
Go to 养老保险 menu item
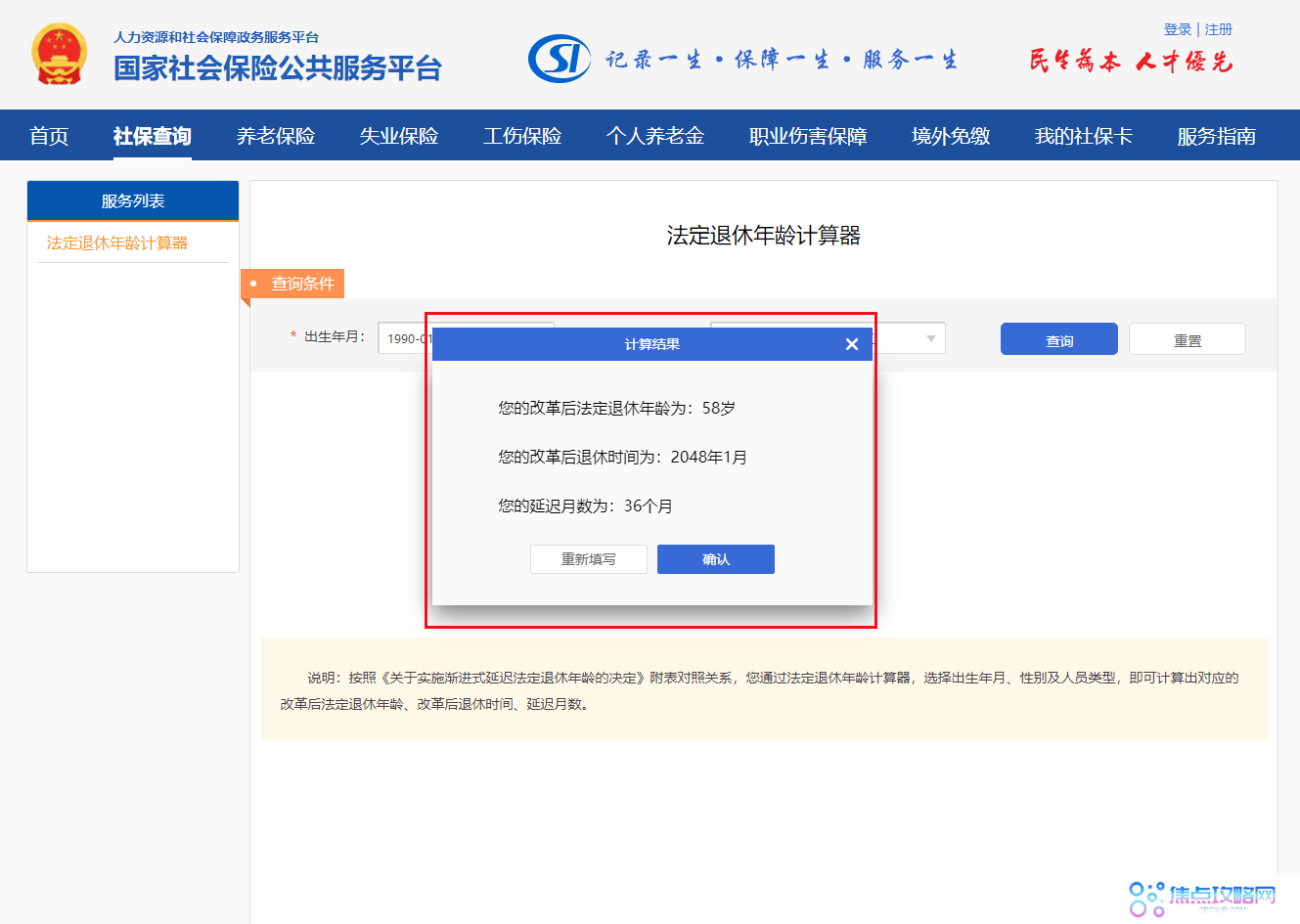point(276,136)
